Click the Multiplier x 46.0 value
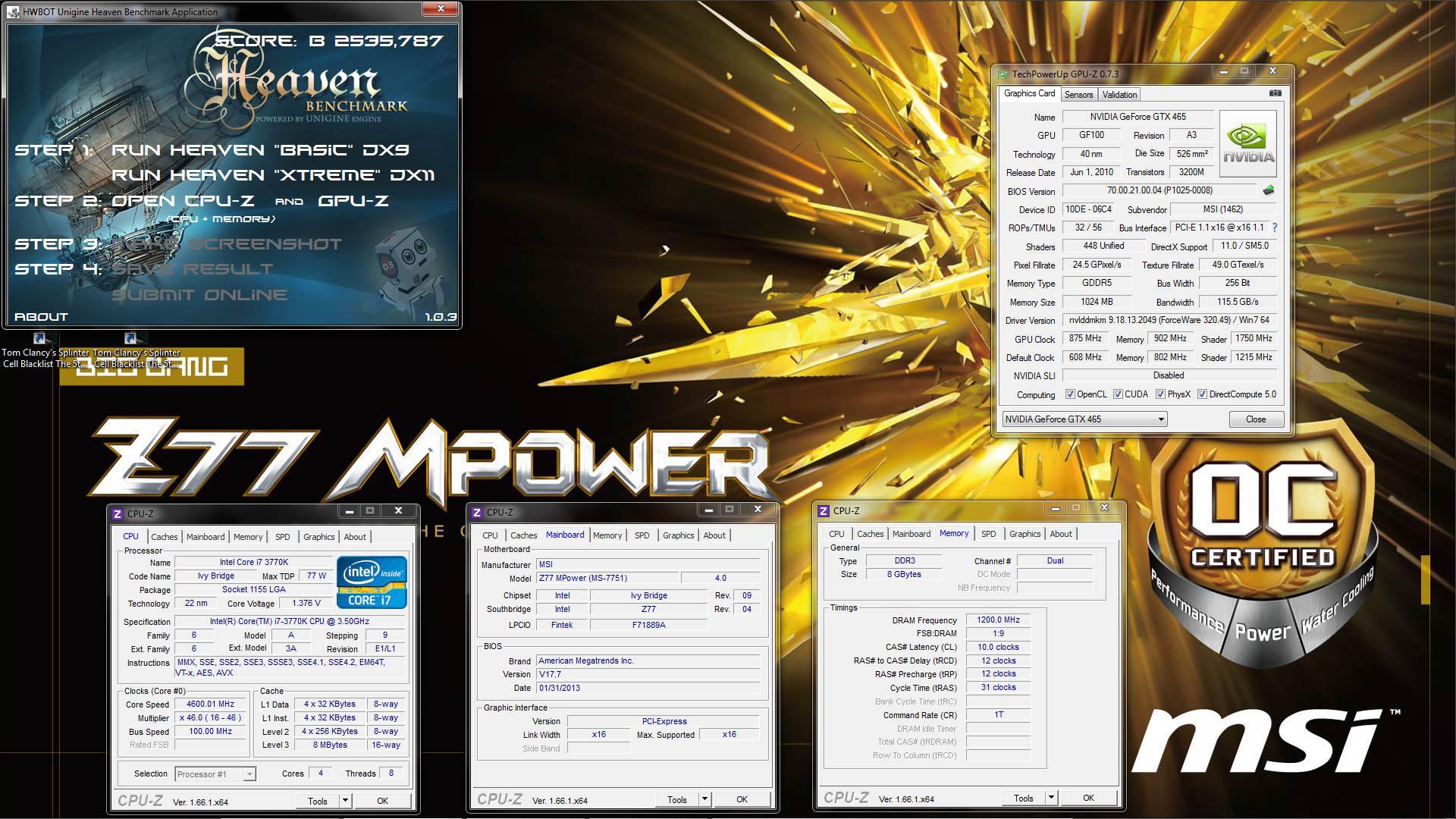1456x819 pixels. click(211, 717)
